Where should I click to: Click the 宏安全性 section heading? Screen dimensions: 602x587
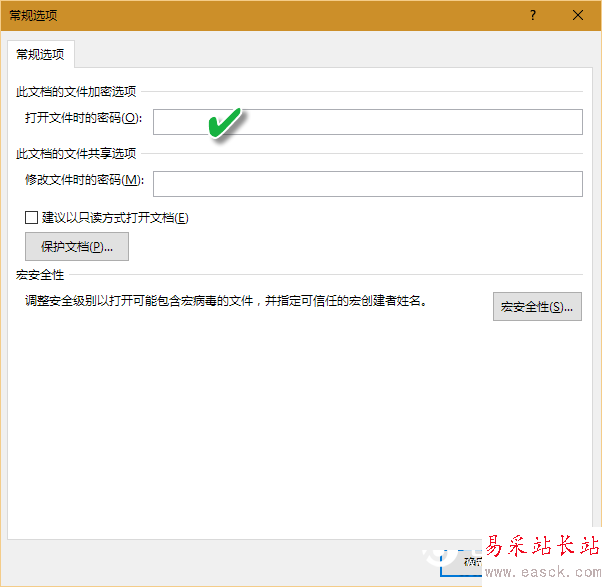pyautogui.click(x=40, y=275)
